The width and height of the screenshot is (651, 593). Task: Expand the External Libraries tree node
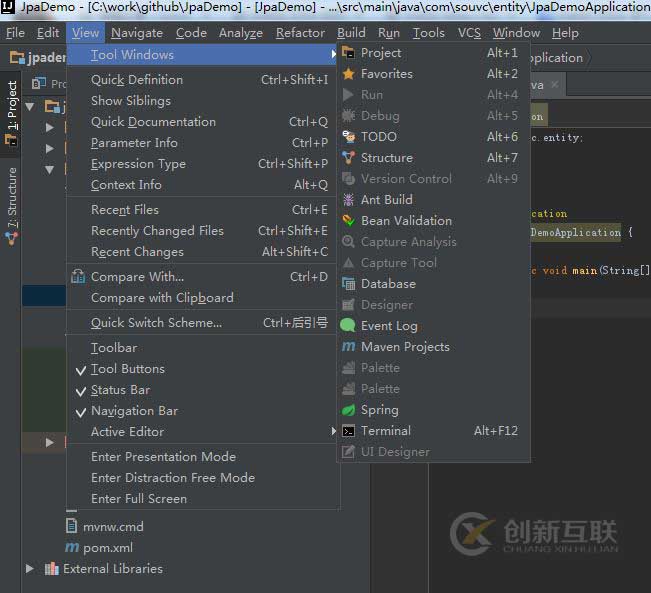point(30,568)
